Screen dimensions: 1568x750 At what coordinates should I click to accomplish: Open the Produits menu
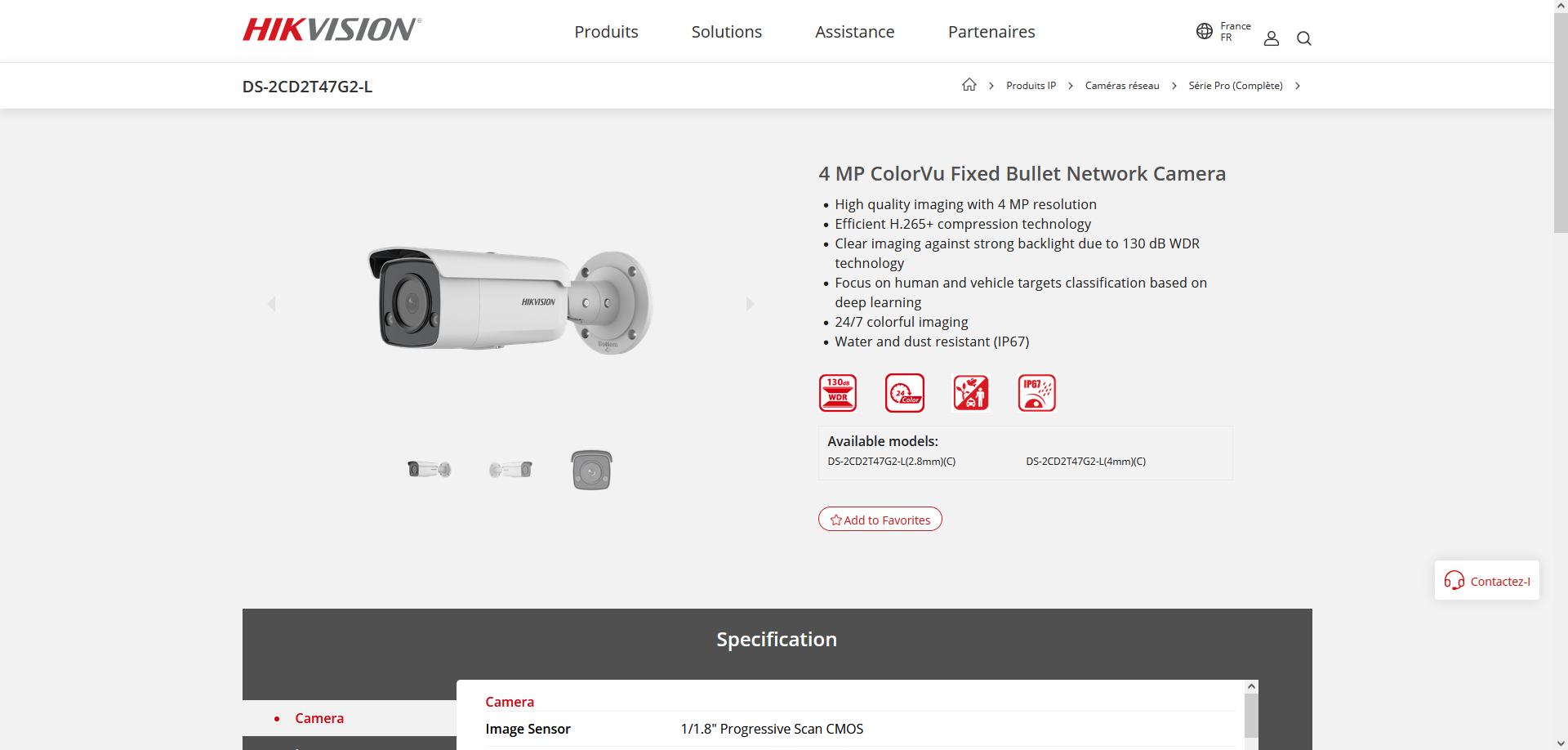pyautogui.click(x=606, y=32)
